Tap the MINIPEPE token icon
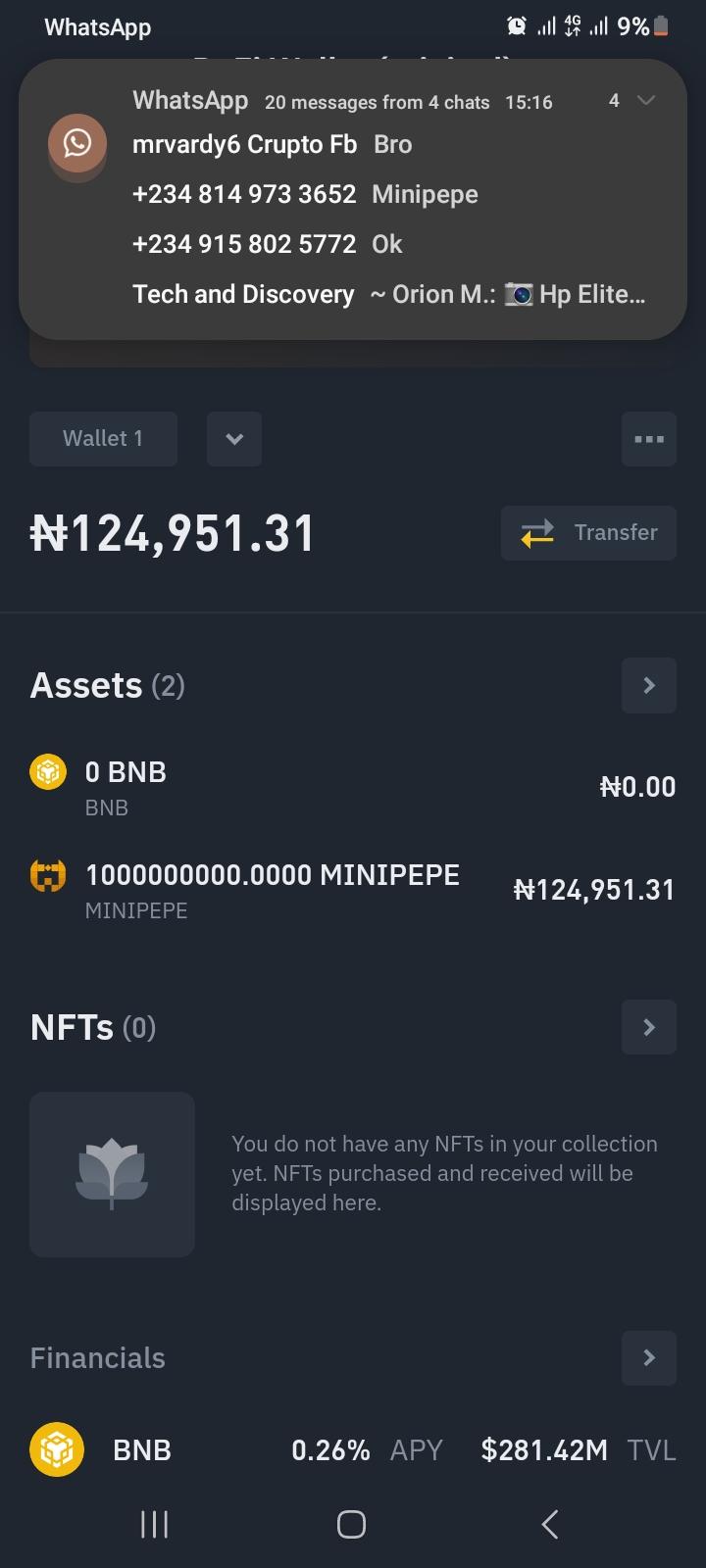This screenshot has width=706, height=1568. pyautogui.click(x=48, y=875)
